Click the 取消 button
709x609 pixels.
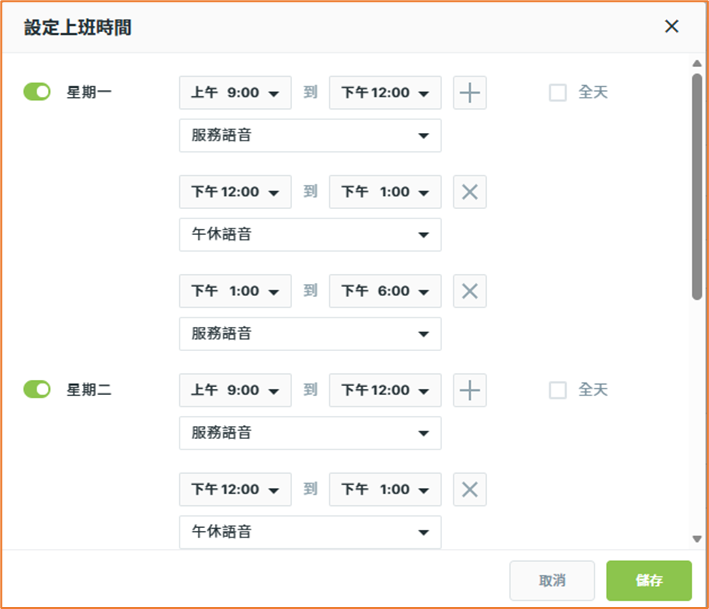point(552,580)
